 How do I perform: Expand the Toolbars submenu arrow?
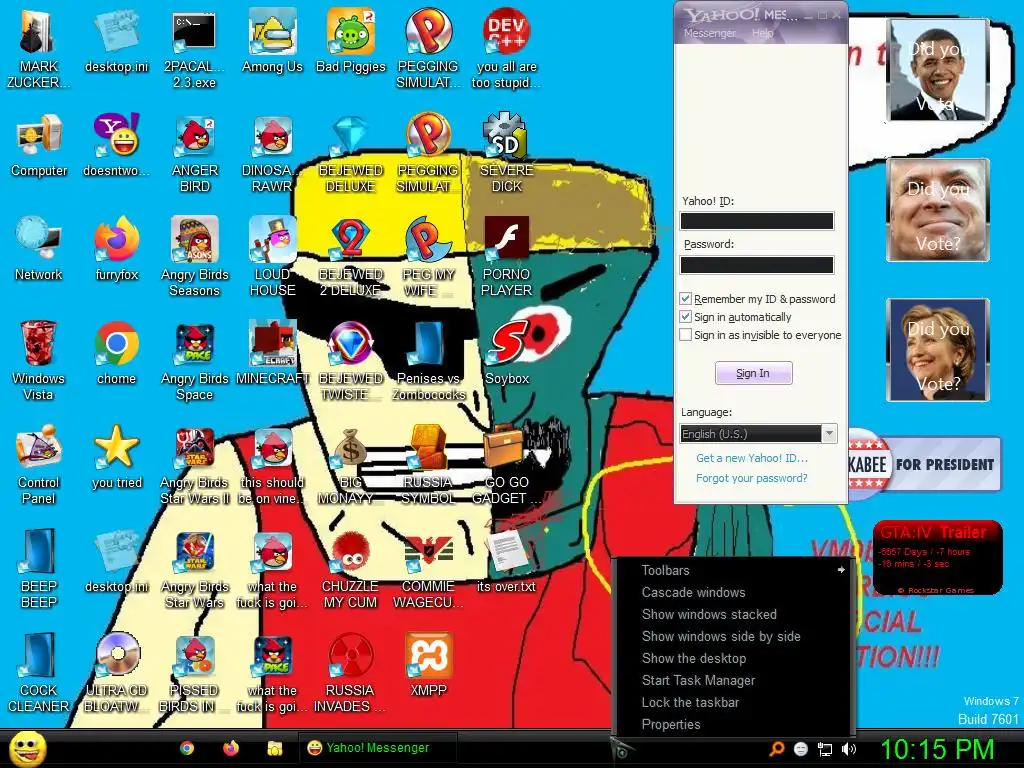(841, 570)
